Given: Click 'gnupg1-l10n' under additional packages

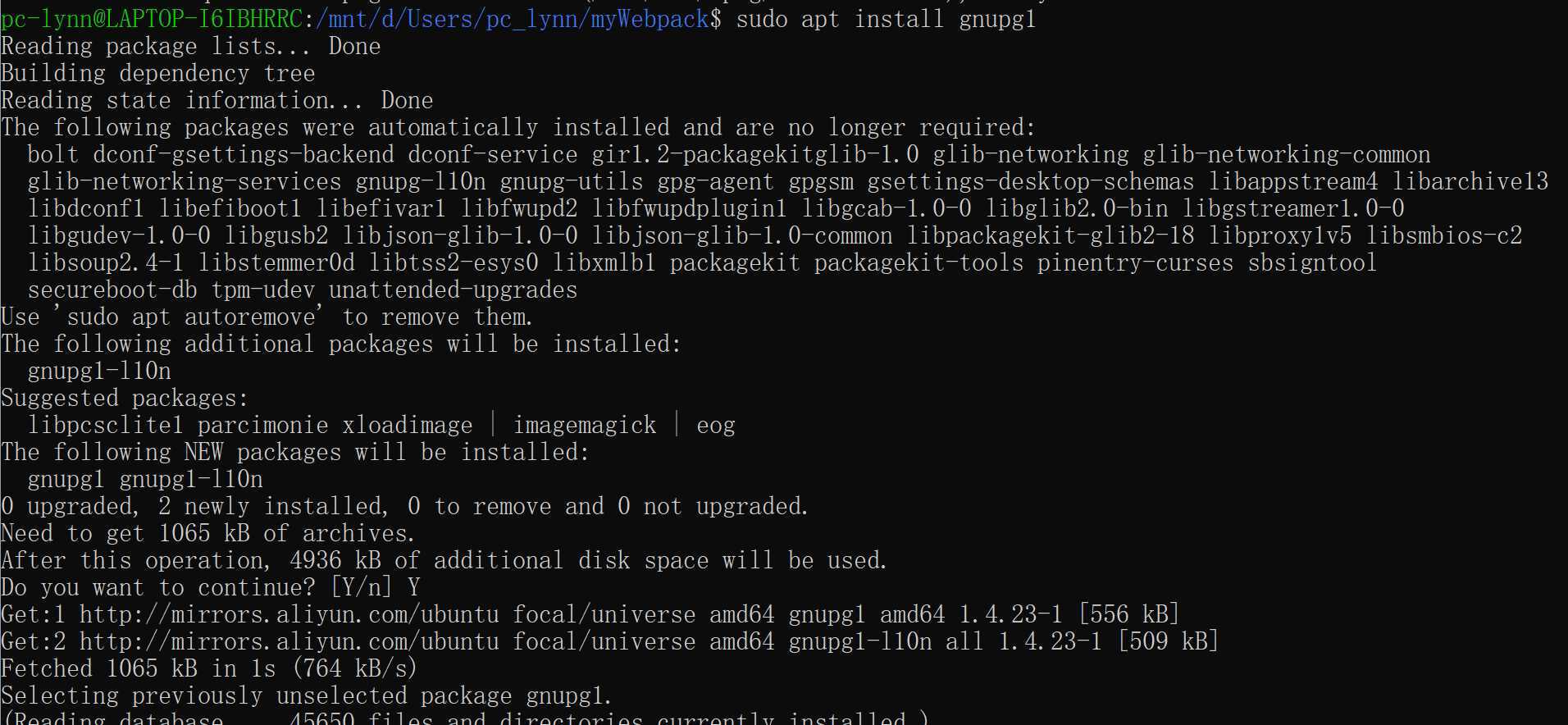Looking at the screenshot, I should 99,371.
